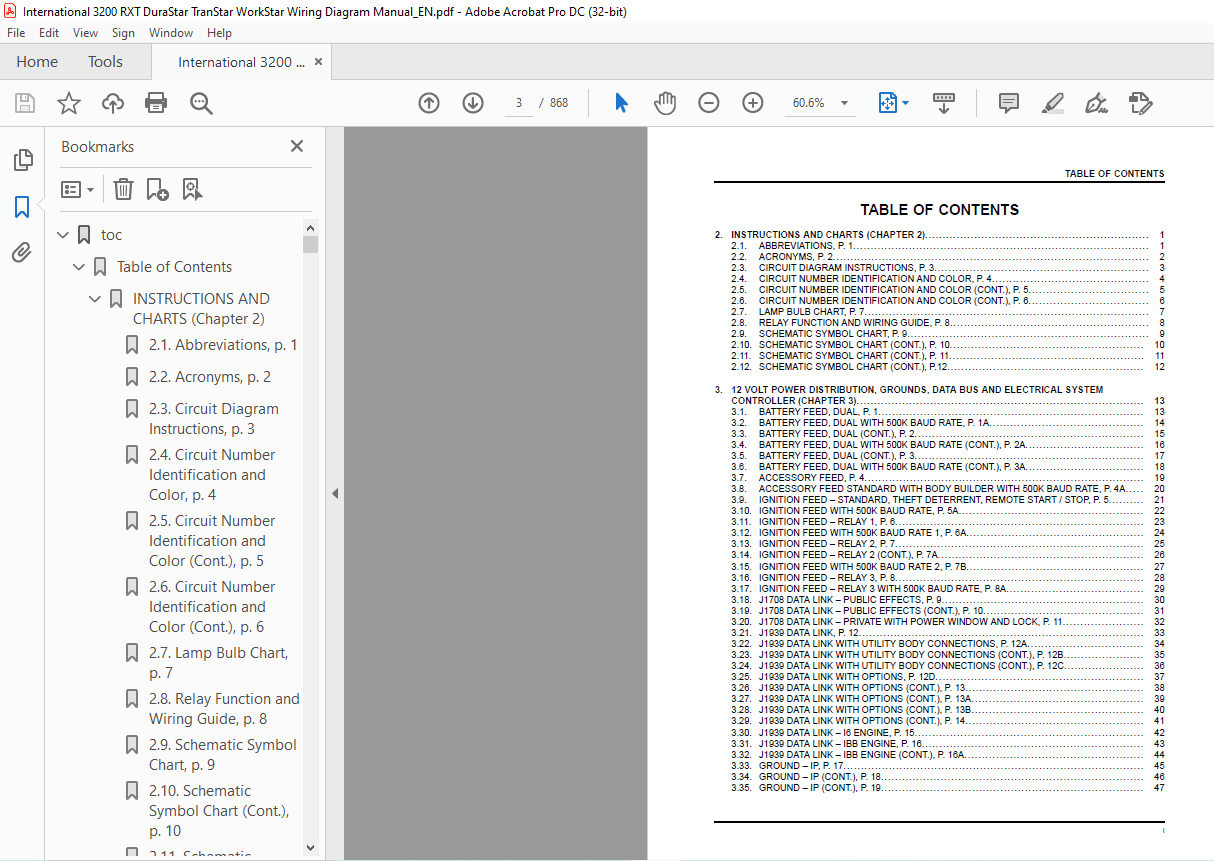Toggle the Bookmarks navigation pane button
Viewport: 1214px width, 861px height.
(22, 207)
